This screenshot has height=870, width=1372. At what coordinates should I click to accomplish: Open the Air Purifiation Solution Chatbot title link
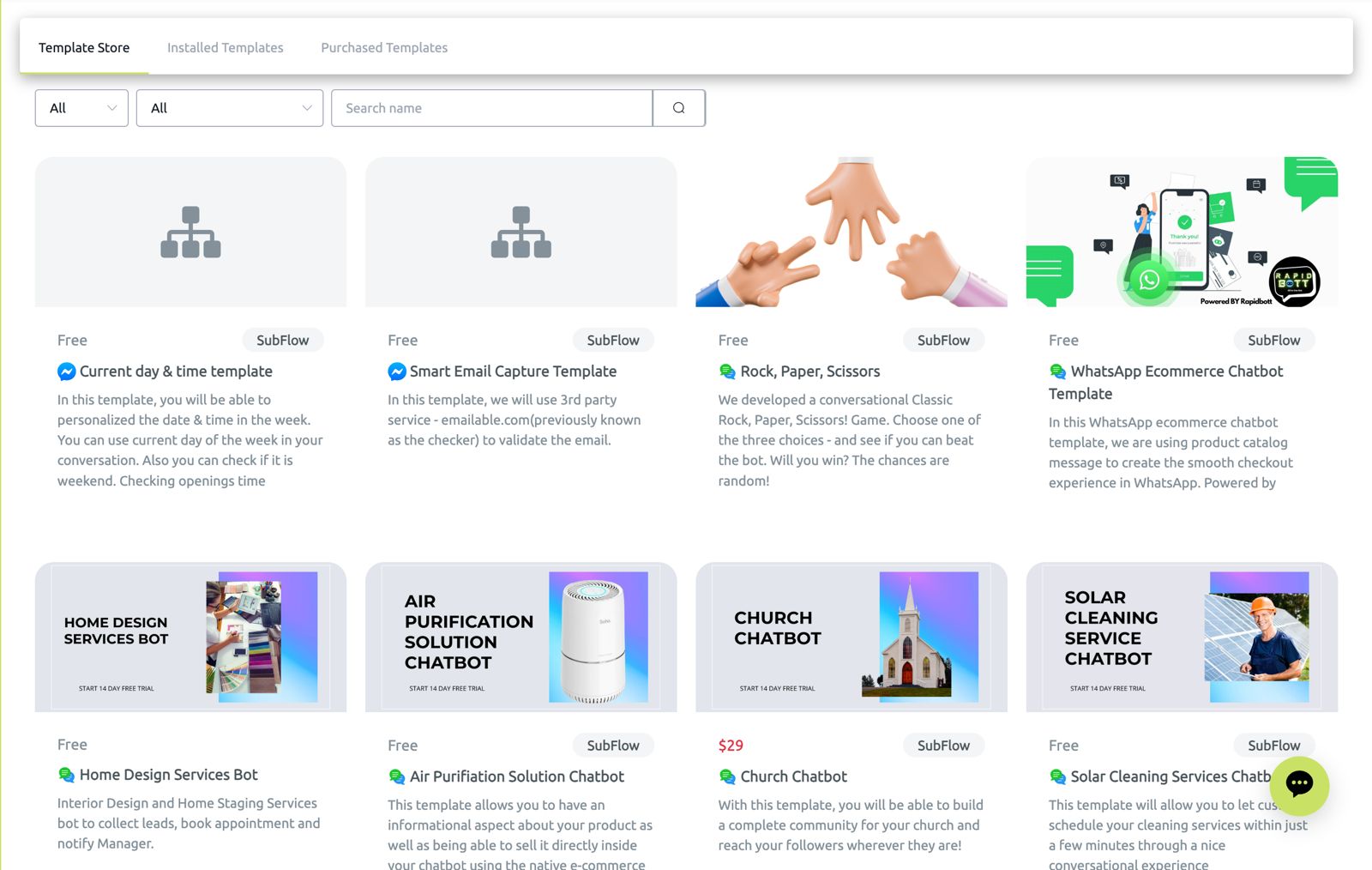click(516, 776)
